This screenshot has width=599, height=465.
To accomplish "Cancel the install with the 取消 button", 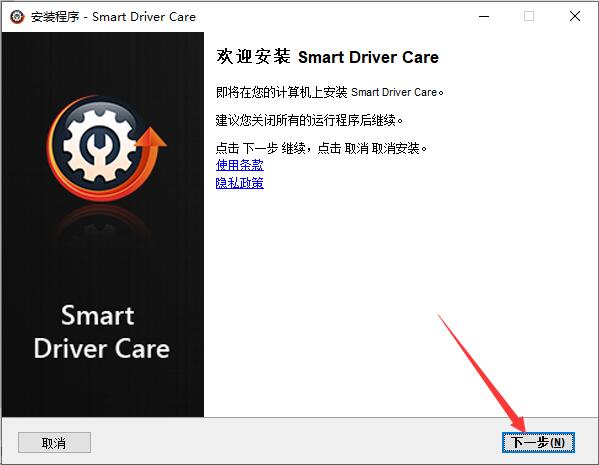I will pos(54,443).
